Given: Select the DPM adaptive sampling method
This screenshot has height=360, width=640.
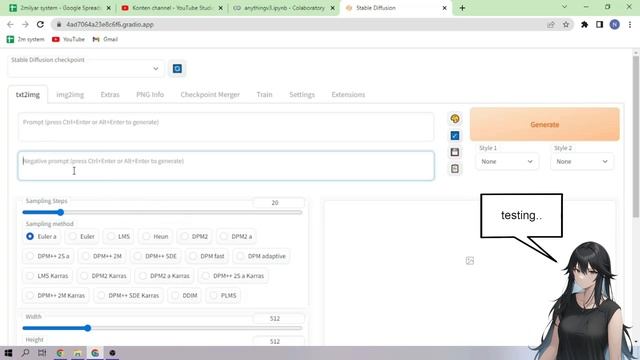Looking at the screenshot, I should (262, 256).
